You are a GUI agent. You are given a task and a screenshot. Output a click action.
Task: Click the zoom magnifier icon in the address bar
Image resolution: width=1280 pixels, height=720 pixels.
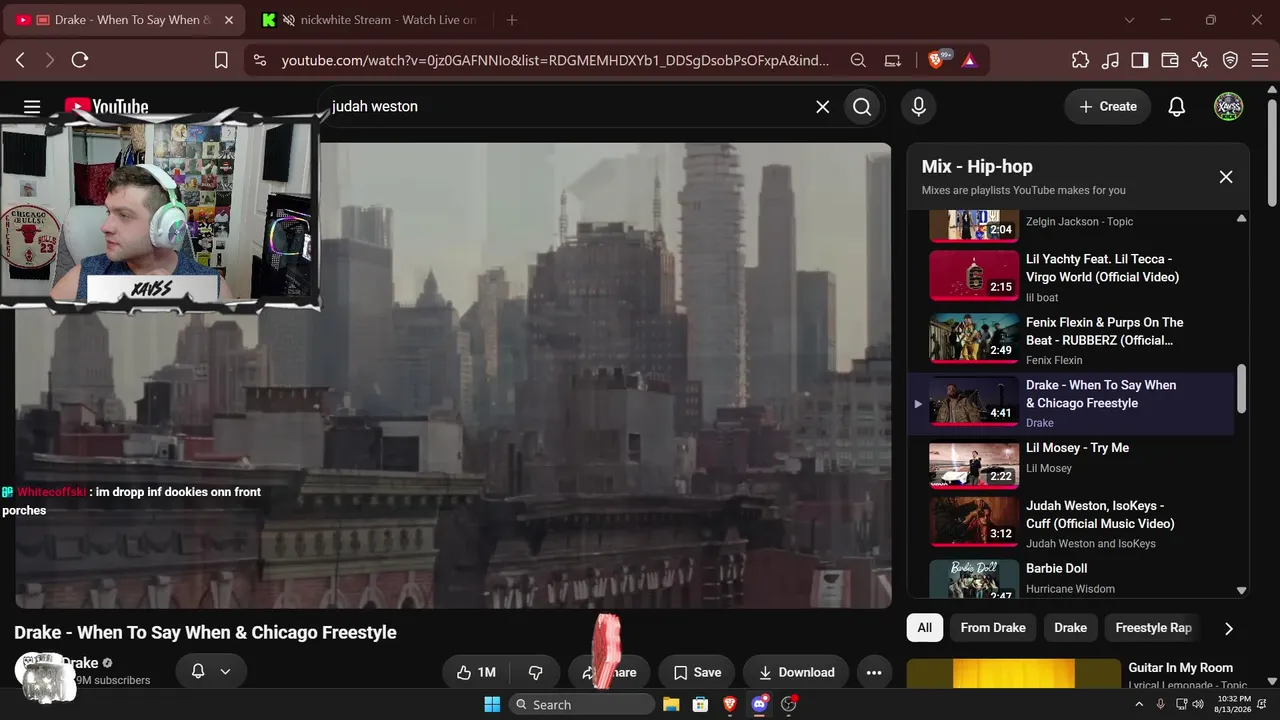pos(858,60)
